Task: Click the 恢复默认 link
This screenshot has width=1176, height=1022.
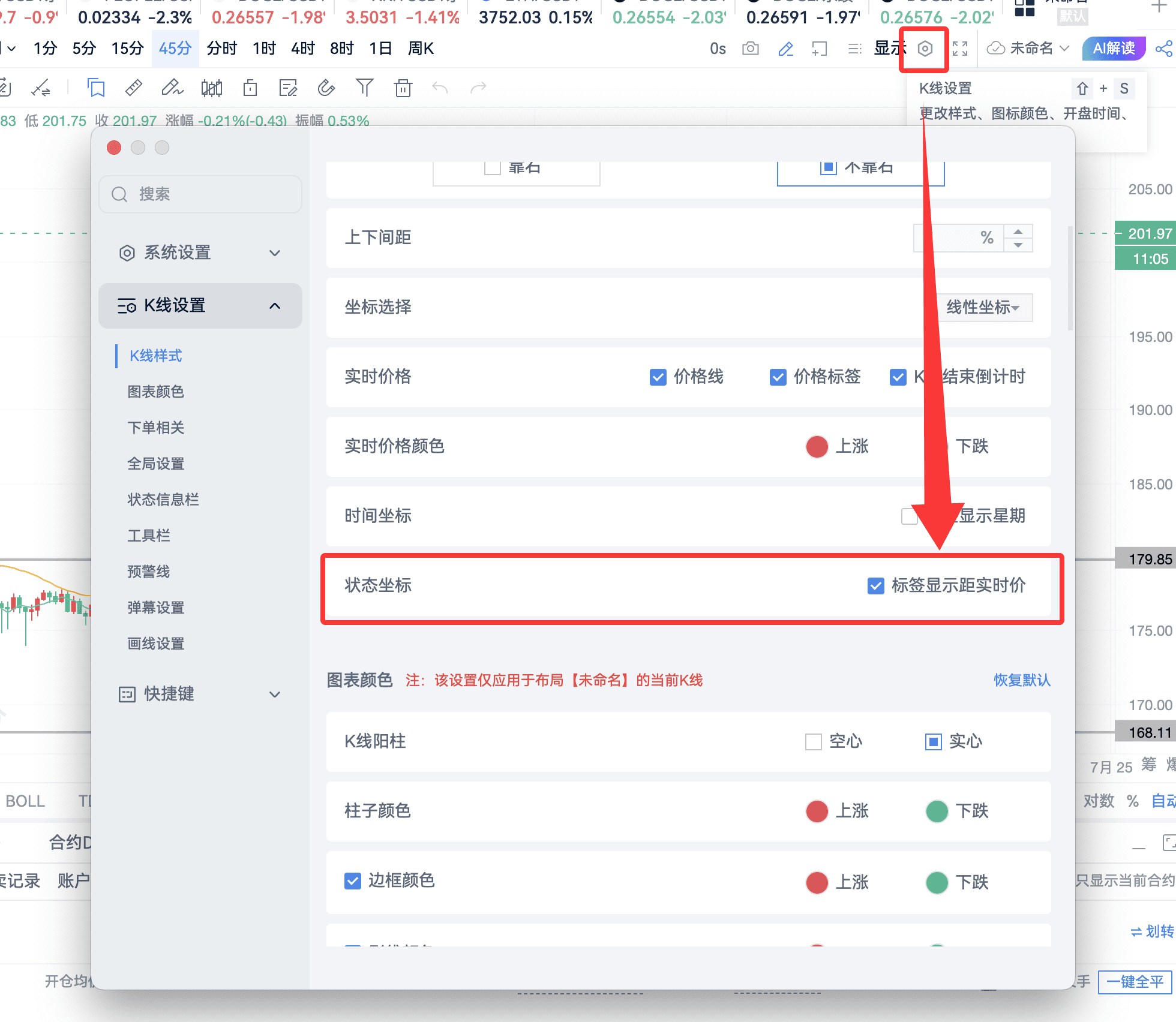Action: 1022,681
